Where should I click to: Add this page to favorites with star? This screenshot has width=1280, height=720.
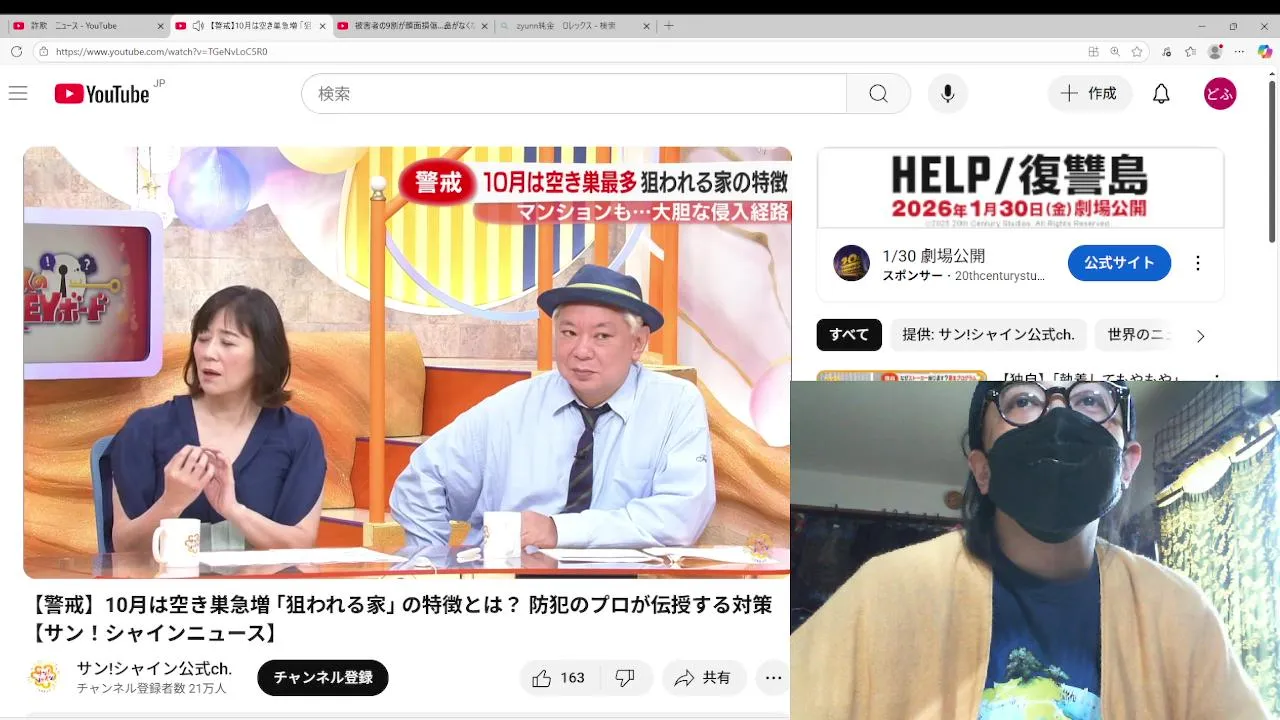[1137, 51]
